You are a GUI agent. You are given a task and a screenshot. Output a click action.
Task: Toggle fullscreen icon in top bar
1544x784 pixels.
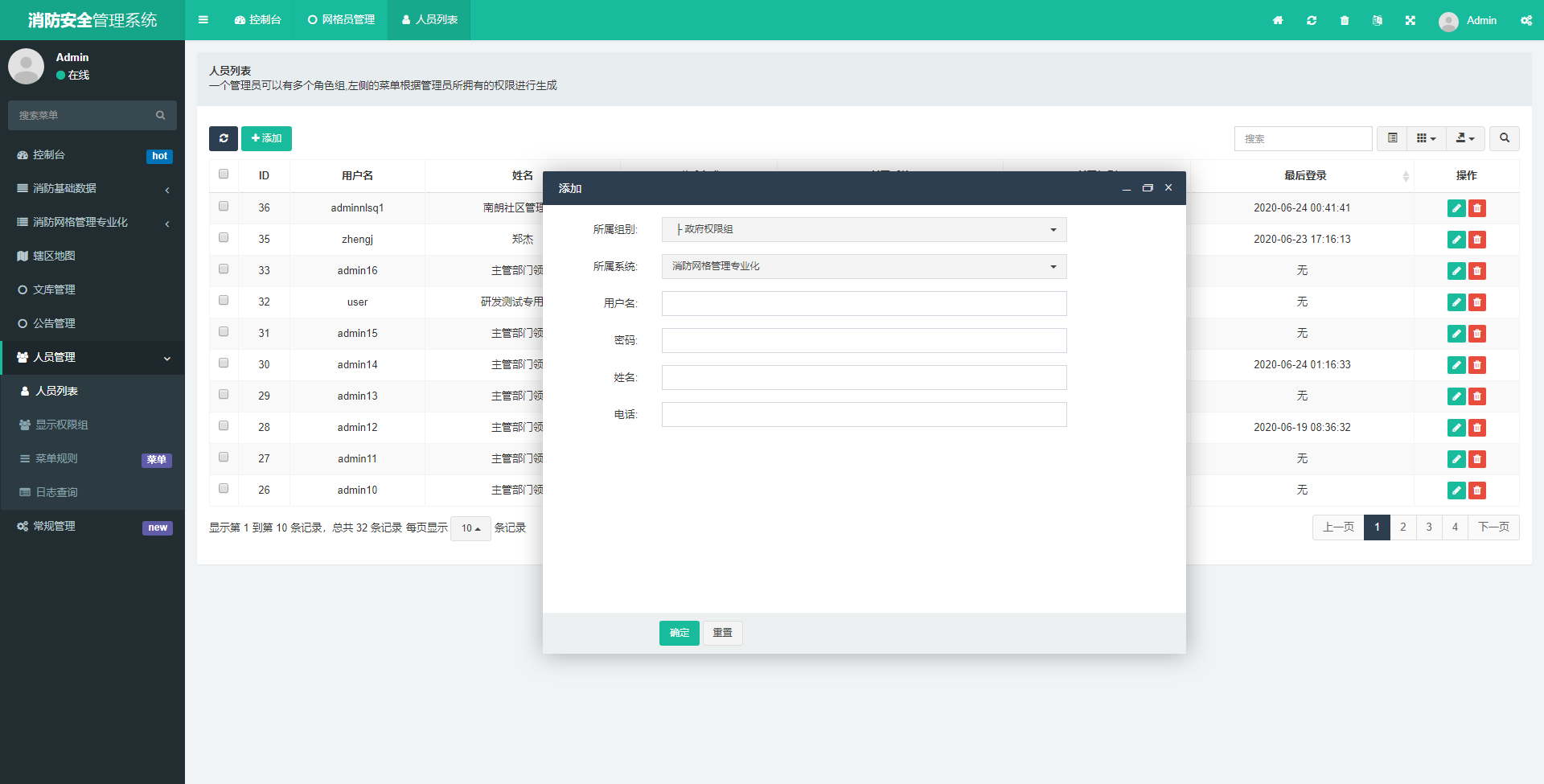(x=1411, y=20)
